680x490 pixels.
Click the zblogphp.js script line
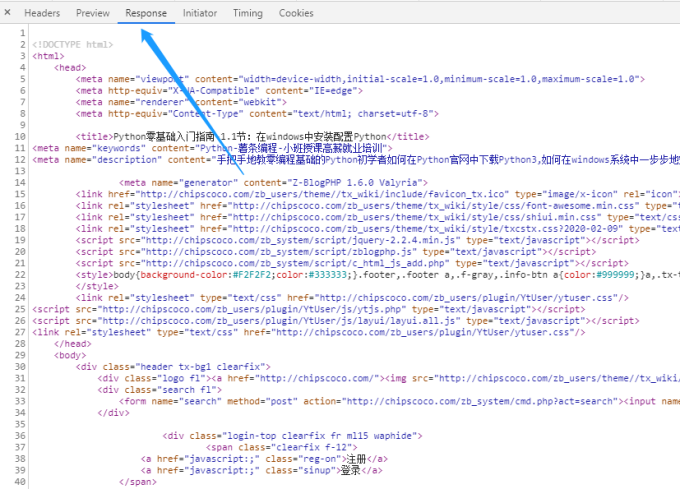click(336, 252)
